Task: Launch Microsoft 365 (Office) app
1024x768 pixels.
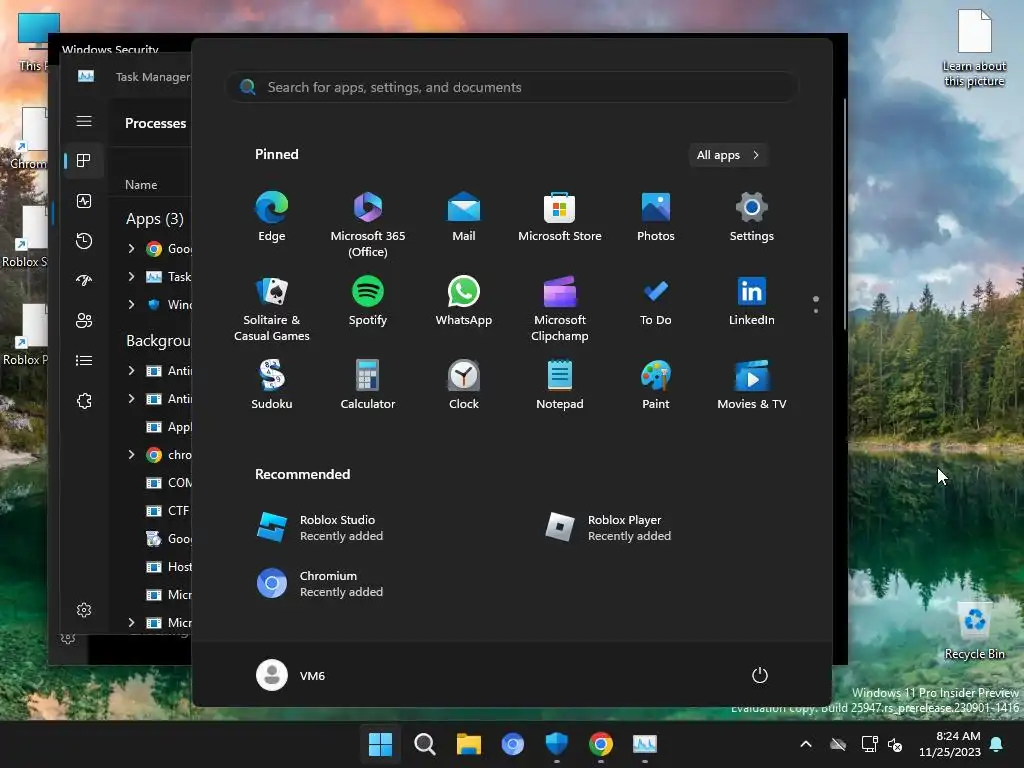Action: pyautogui.click(x=368, y=225)
